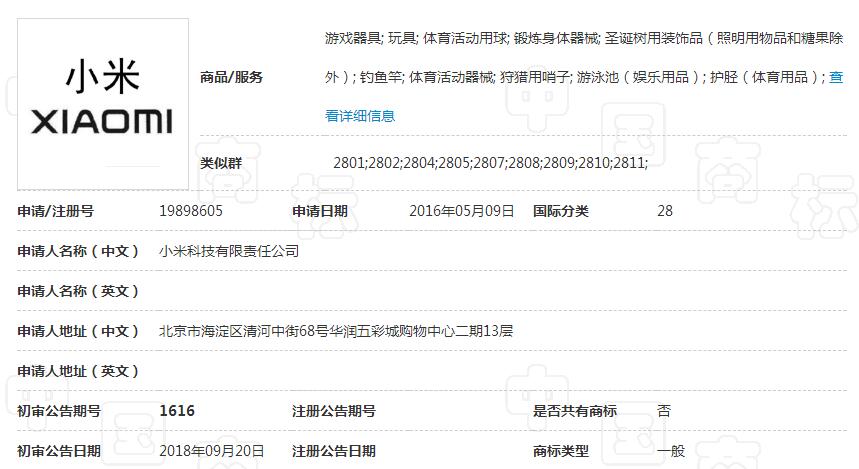
Task: Select the date 2016年05月09日
Action: [x=462, y=211]
